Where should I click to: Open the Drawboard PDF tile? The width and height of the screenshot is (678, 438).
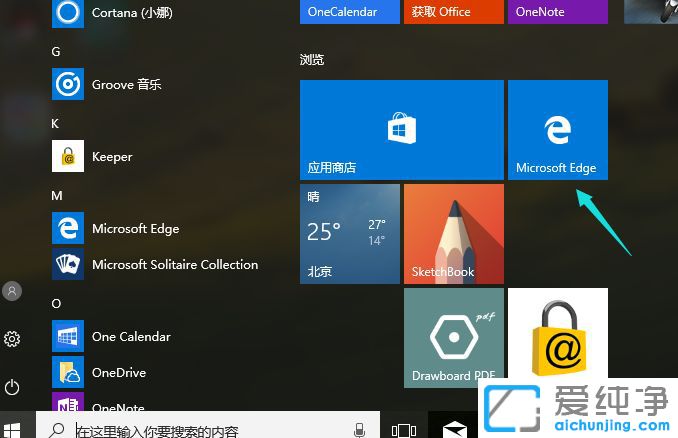click(454, 338)
